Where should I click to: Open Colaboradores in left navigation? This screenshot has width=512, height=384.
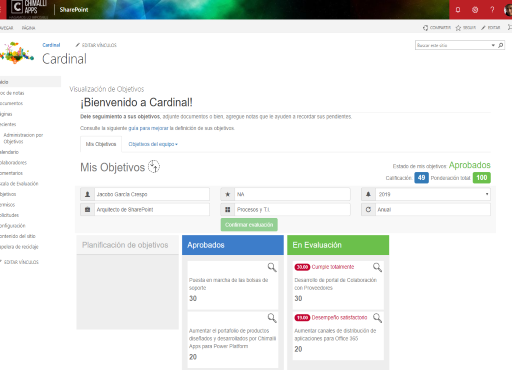13,163
